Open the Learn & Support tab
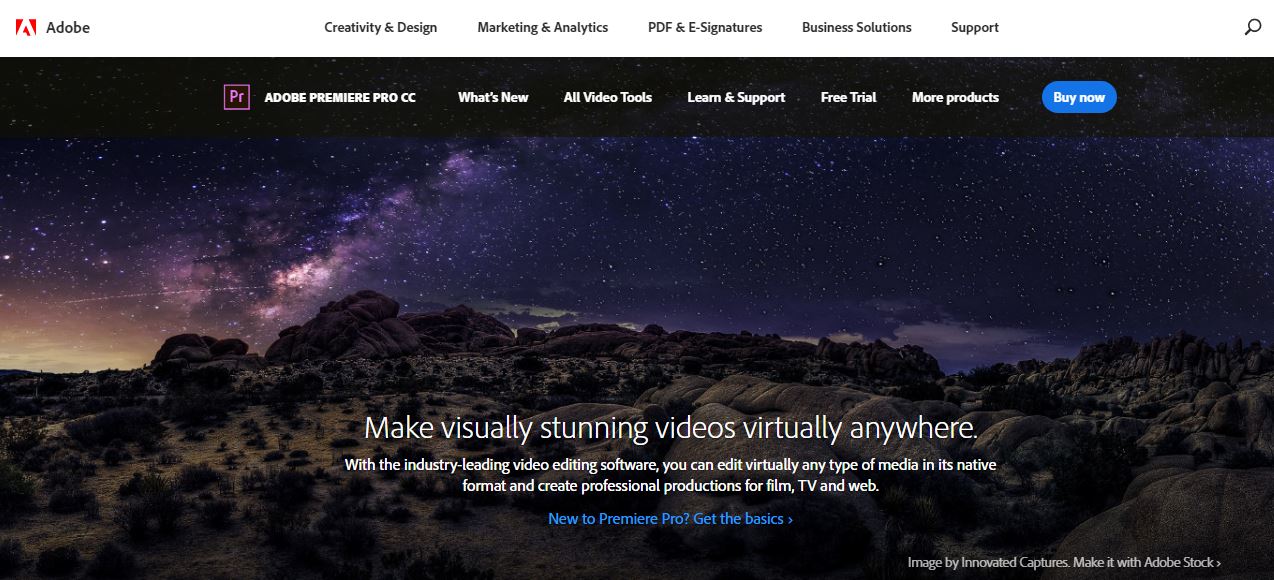The height and width of the screenshot is (580, 1274). (736, 97)
